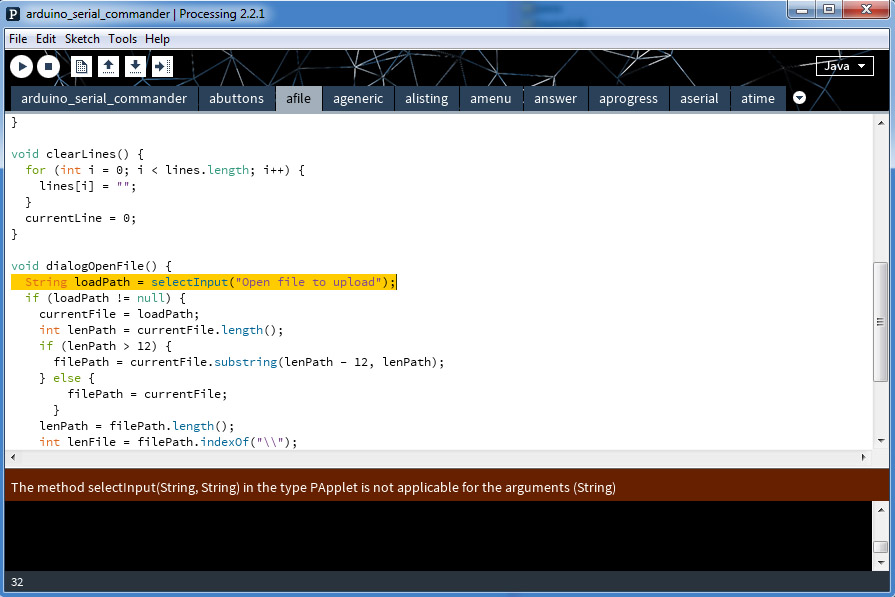
Task: Click the highlighted selectInput line
Action: (203, 282)
